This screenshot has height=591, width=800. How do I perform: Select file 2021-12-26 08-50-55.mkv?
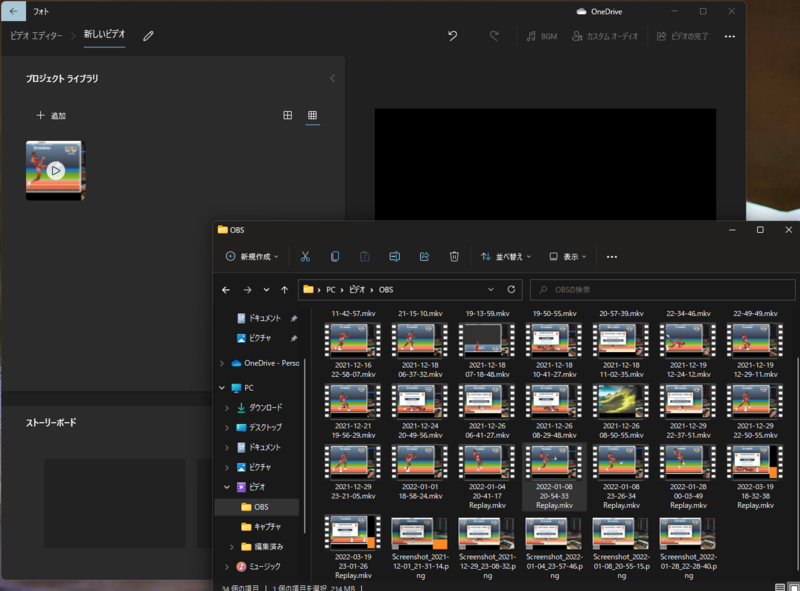click(x=621, y=412)
